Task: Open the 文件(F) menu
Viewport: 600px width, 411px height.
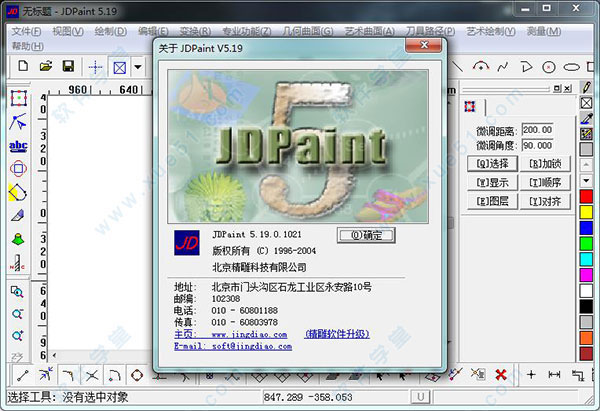Action: tap(26, 31)
